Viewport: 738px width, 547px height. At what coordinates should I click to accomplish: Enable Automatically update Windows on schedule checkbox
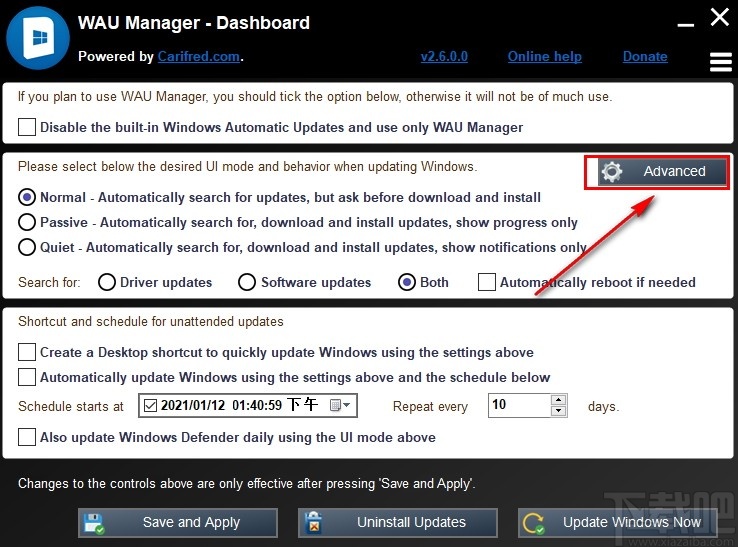[x=27, y=377]
